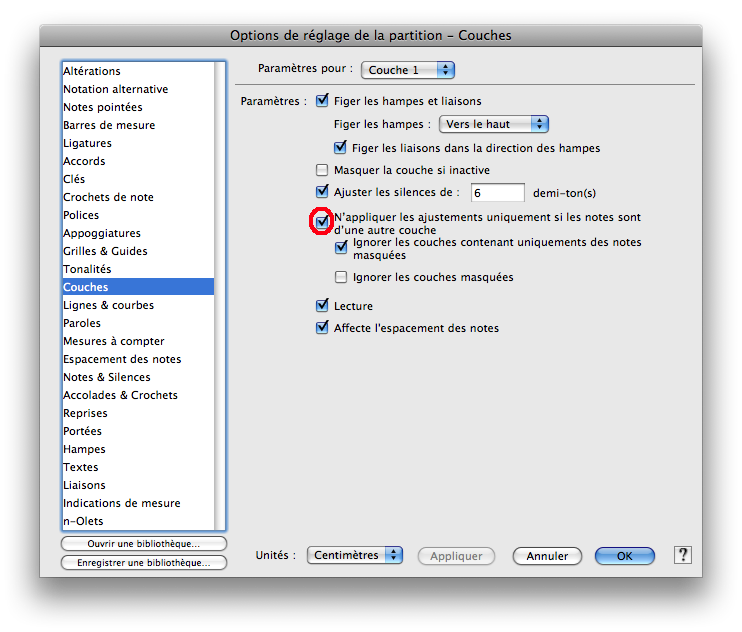Viewport: 742px width, 632px height.
Task: Toggle 'Figer les liaisons dans la direction' checkbox
Action: tap(340, 148)
